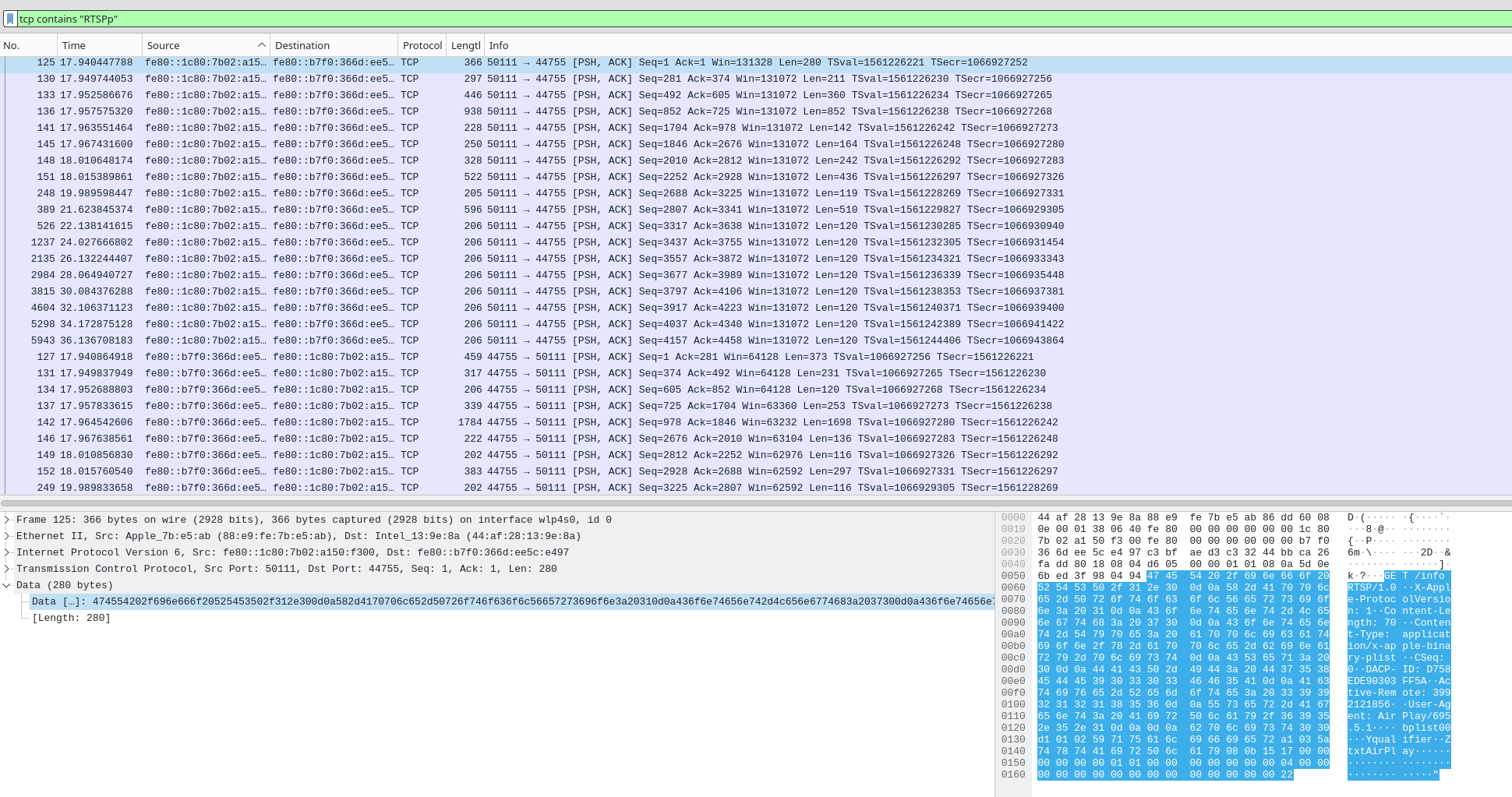1512x797 pixels.
Task: Select packet 151 with Len=436
Action: (x=756, y=177)
